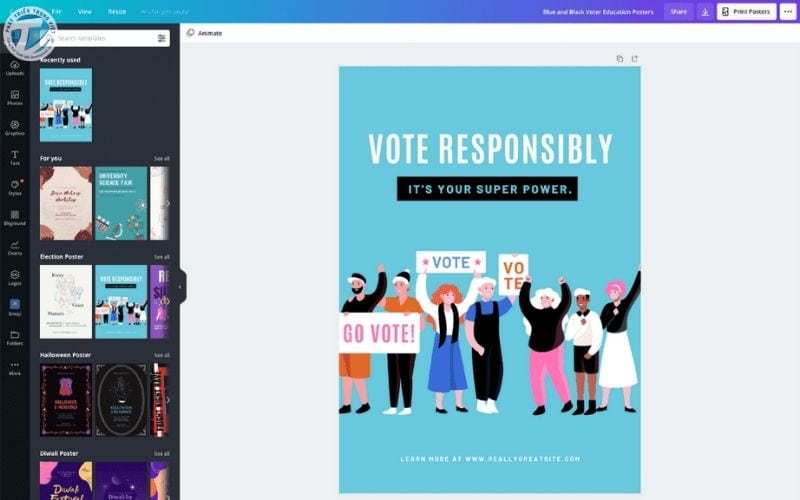The width and height of the screenshot is (800, 500).
Task: Select the University Science Fair template thumbnail
Action: [121, 203]
